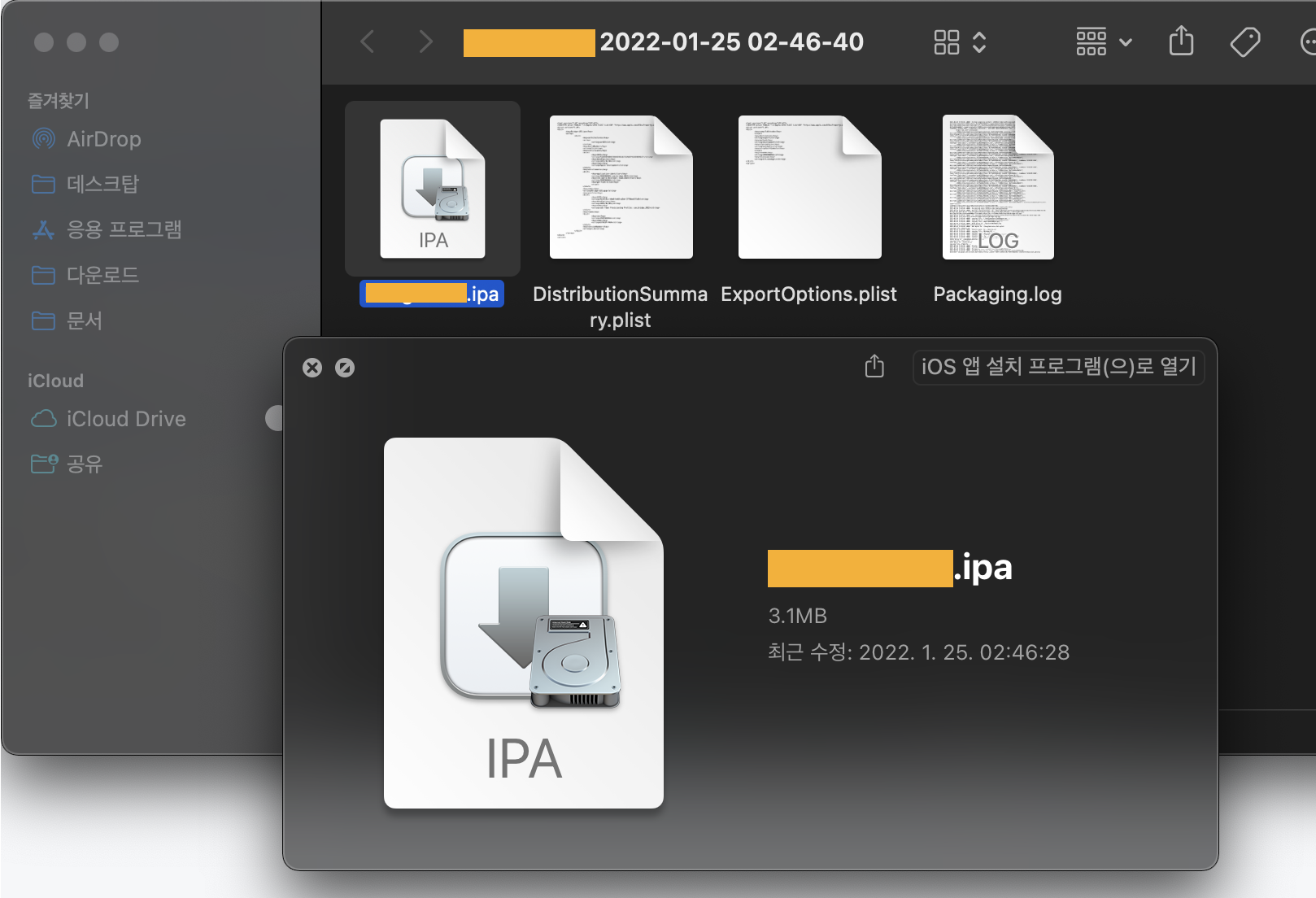
Task: Select the Packaging.log file
Action: [998, 188]
